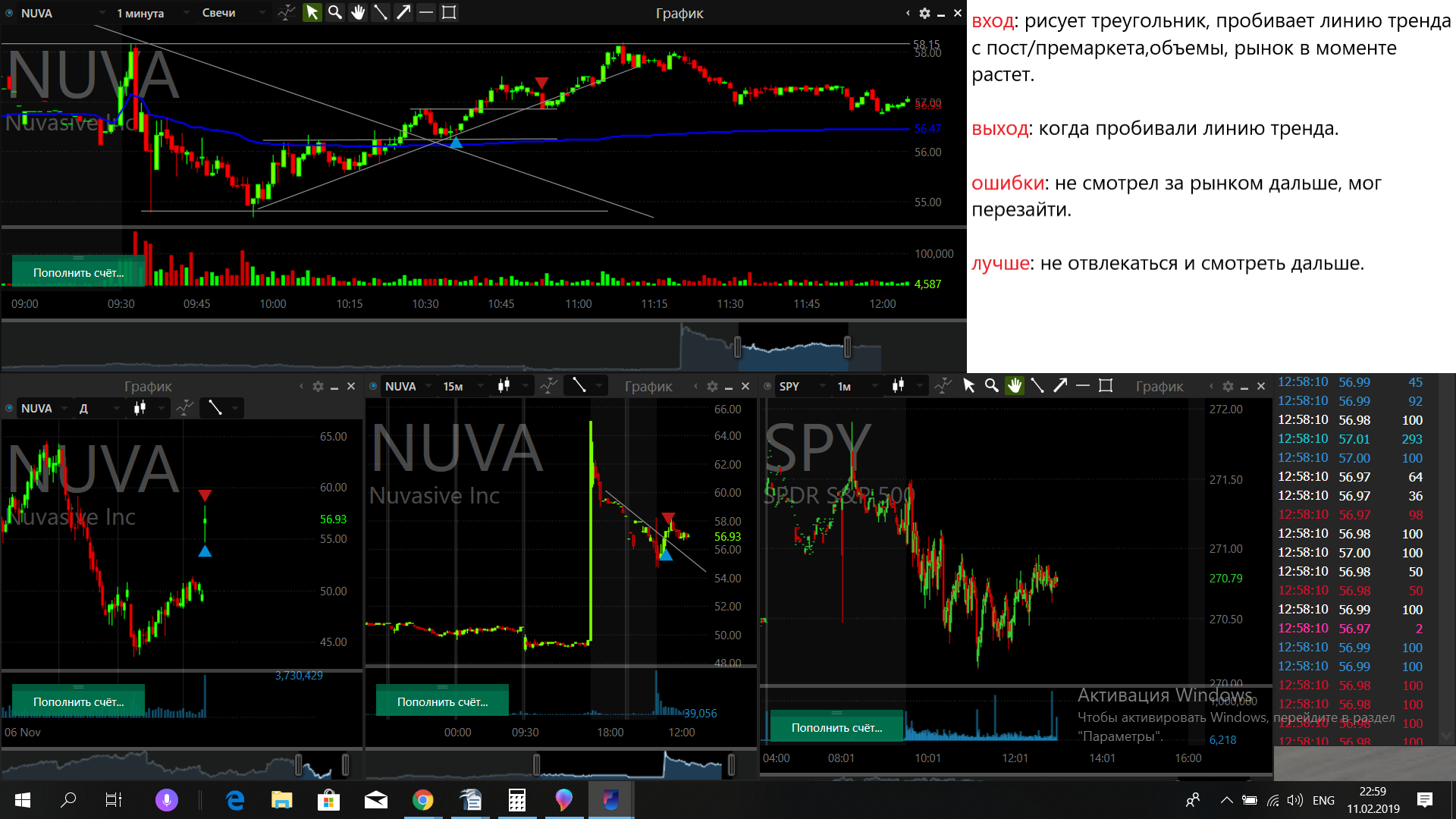Viewport: 1456px width, 819px height.
Task: Toggle link radio button of 15м NUVA chart
Action: [373, 386]
